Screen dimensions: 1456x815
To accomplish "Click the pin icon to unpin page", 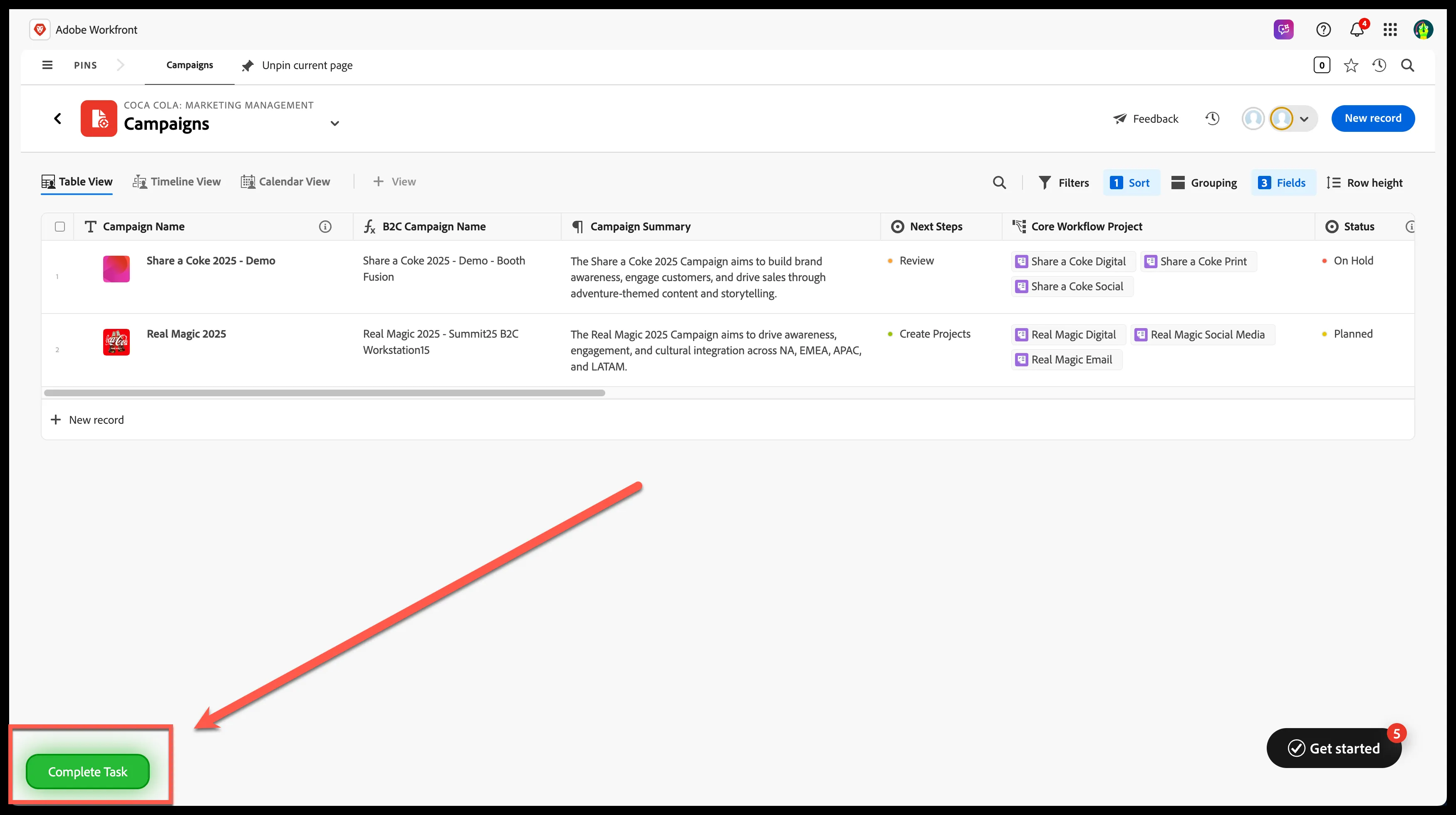I will click(248, 66).
